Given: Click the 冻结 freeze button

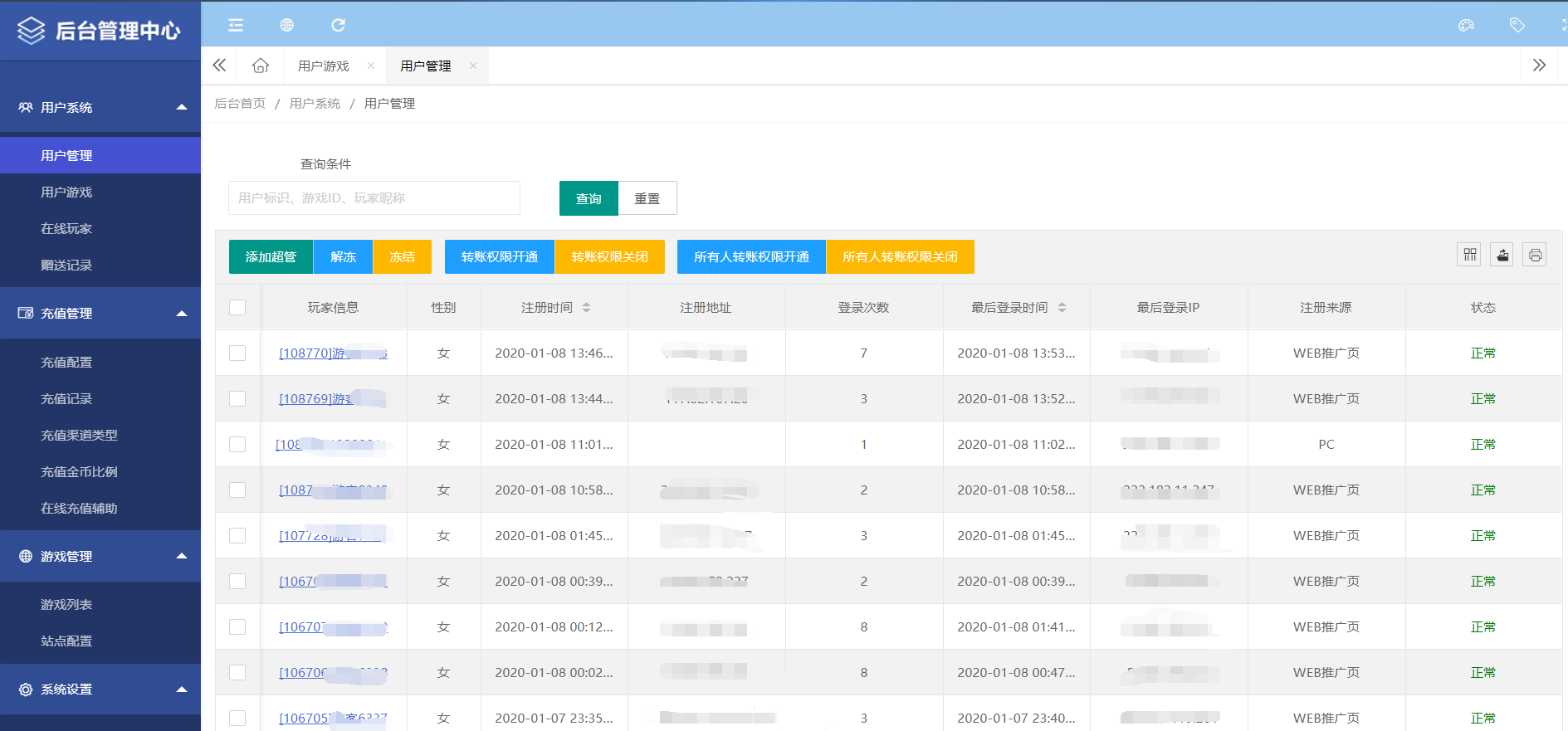Looking at the screenshot, I should 402,256.
